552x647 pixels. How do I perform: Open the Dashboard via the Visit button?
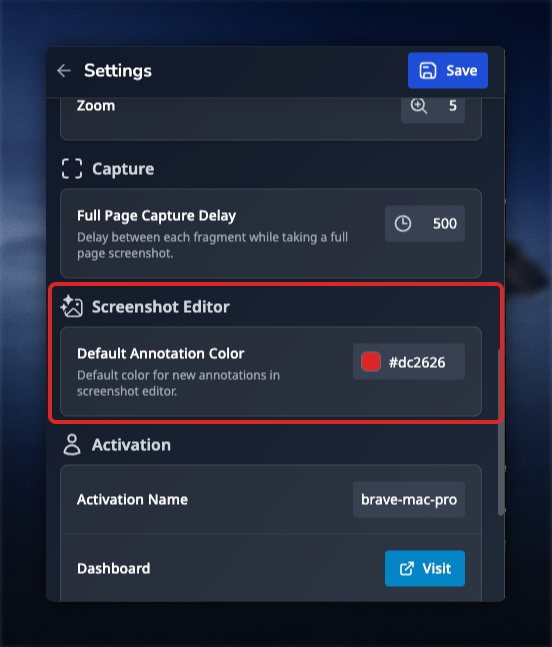tap(425, 569)
